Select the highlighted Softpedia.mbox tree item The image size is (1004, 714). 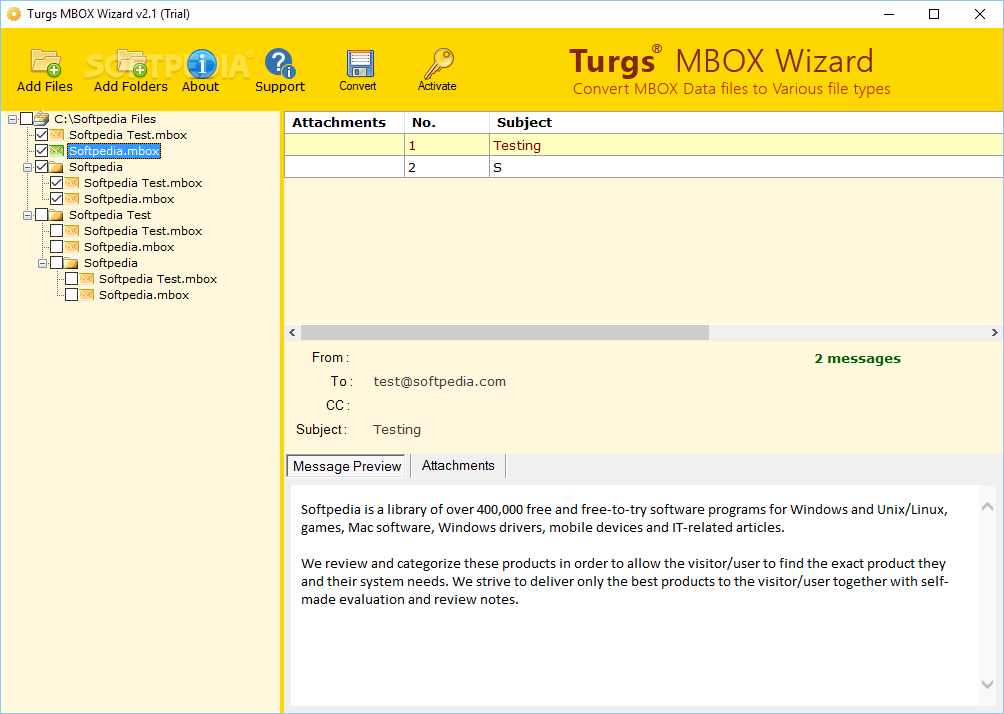click(x=114, y=151)
